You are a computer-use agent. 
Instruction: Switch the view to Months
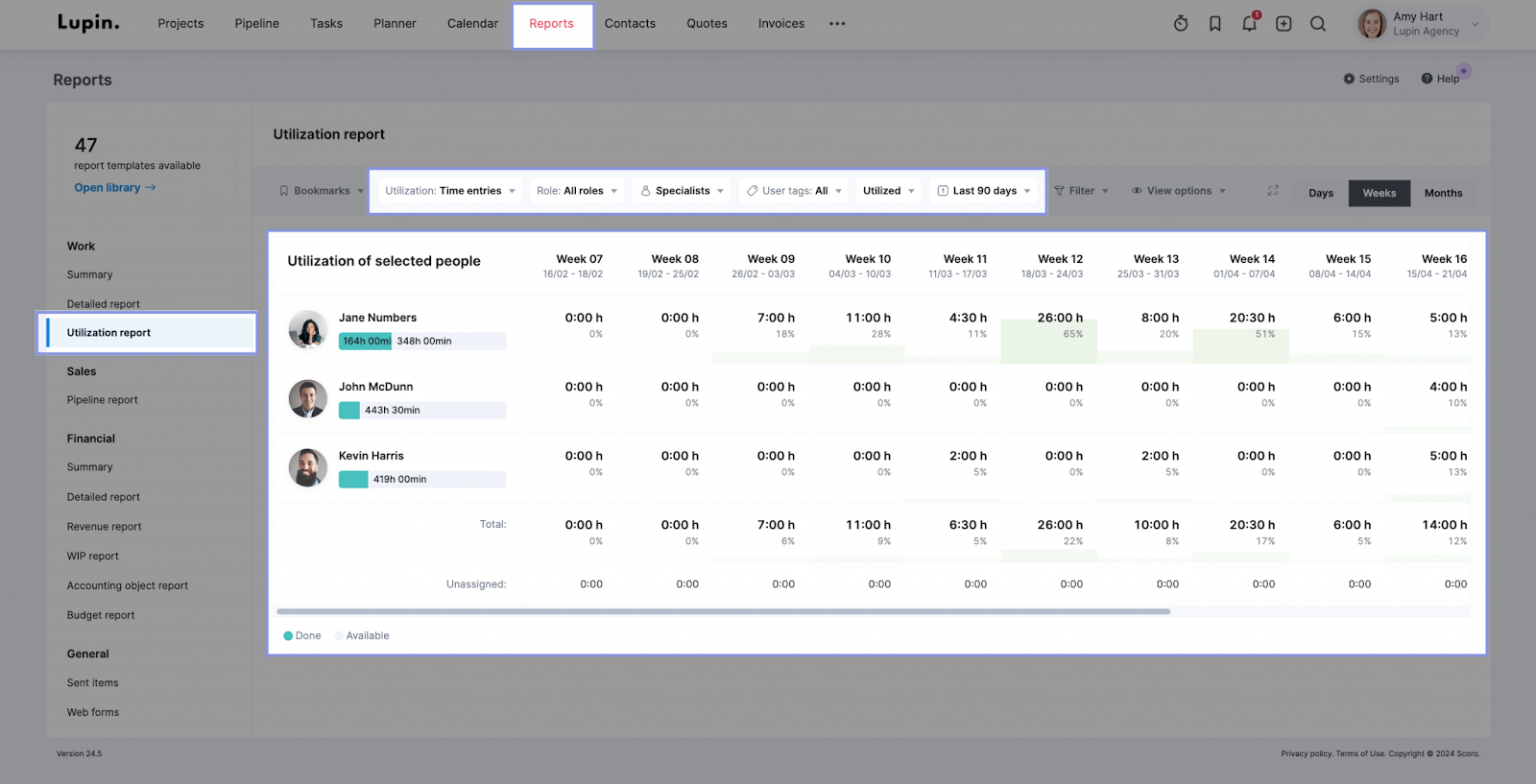1443,192
